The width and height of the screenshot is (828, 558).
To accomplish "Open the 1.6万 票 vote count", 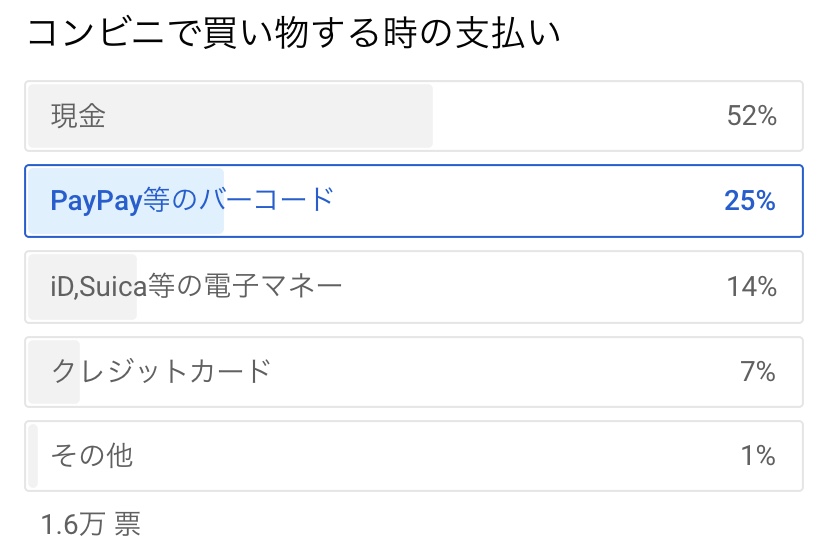I will click(x=91, y=524).
